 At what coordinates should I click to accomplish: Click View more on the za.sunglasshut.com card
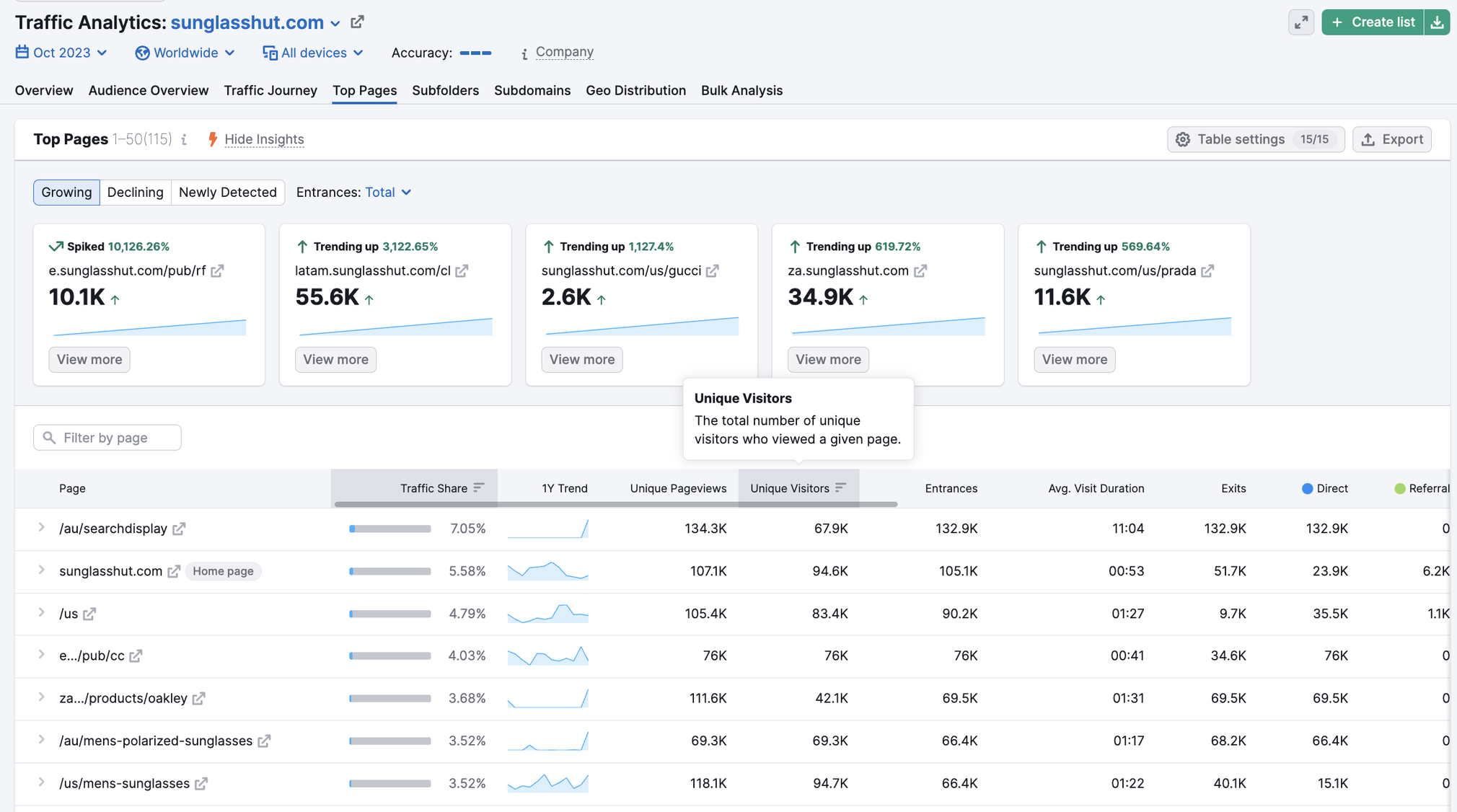pyautogui.click(x=828, y=360)
